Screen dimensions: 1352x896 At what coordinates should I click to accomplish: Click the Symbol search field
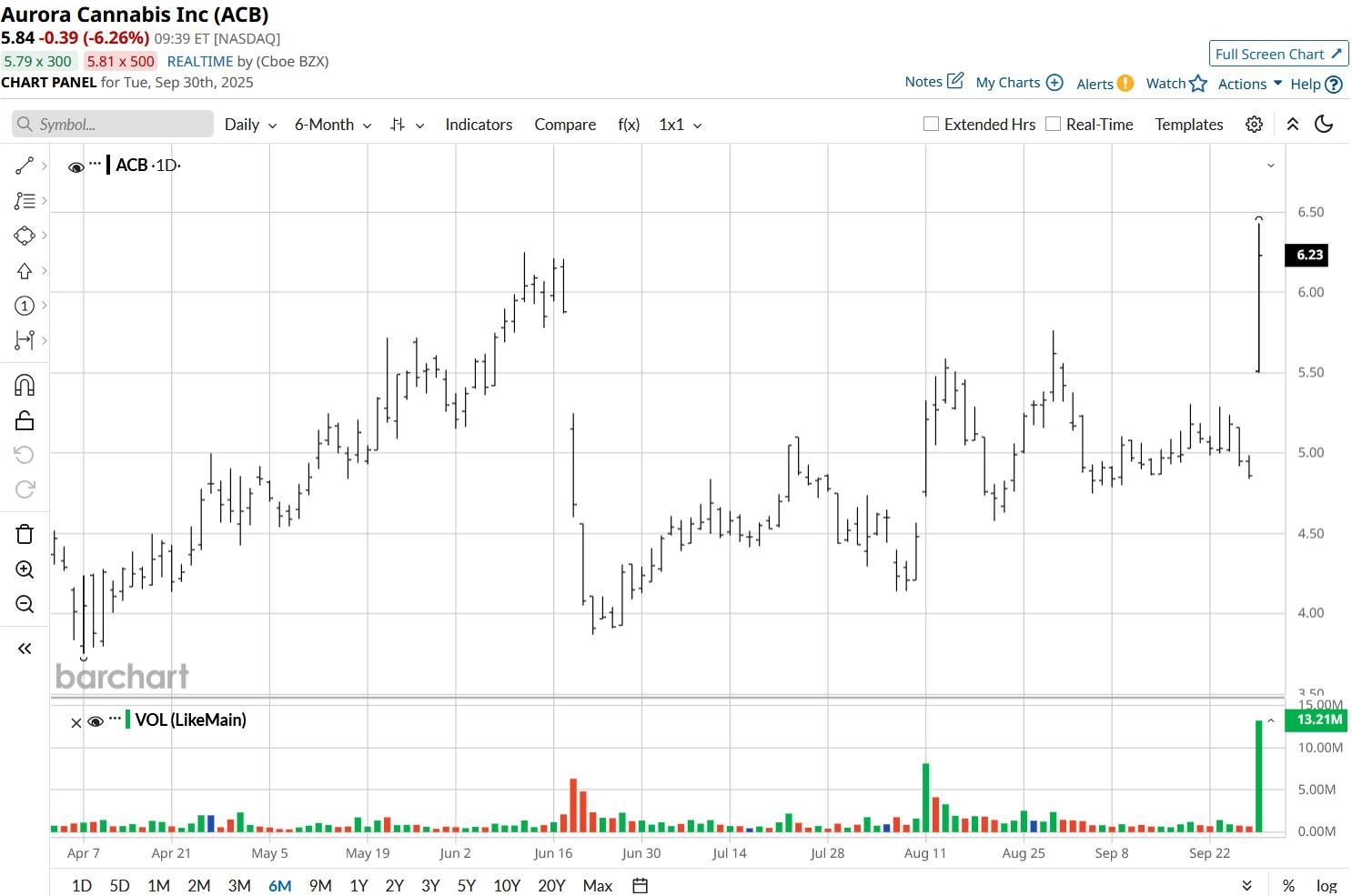tap(113, 125)
